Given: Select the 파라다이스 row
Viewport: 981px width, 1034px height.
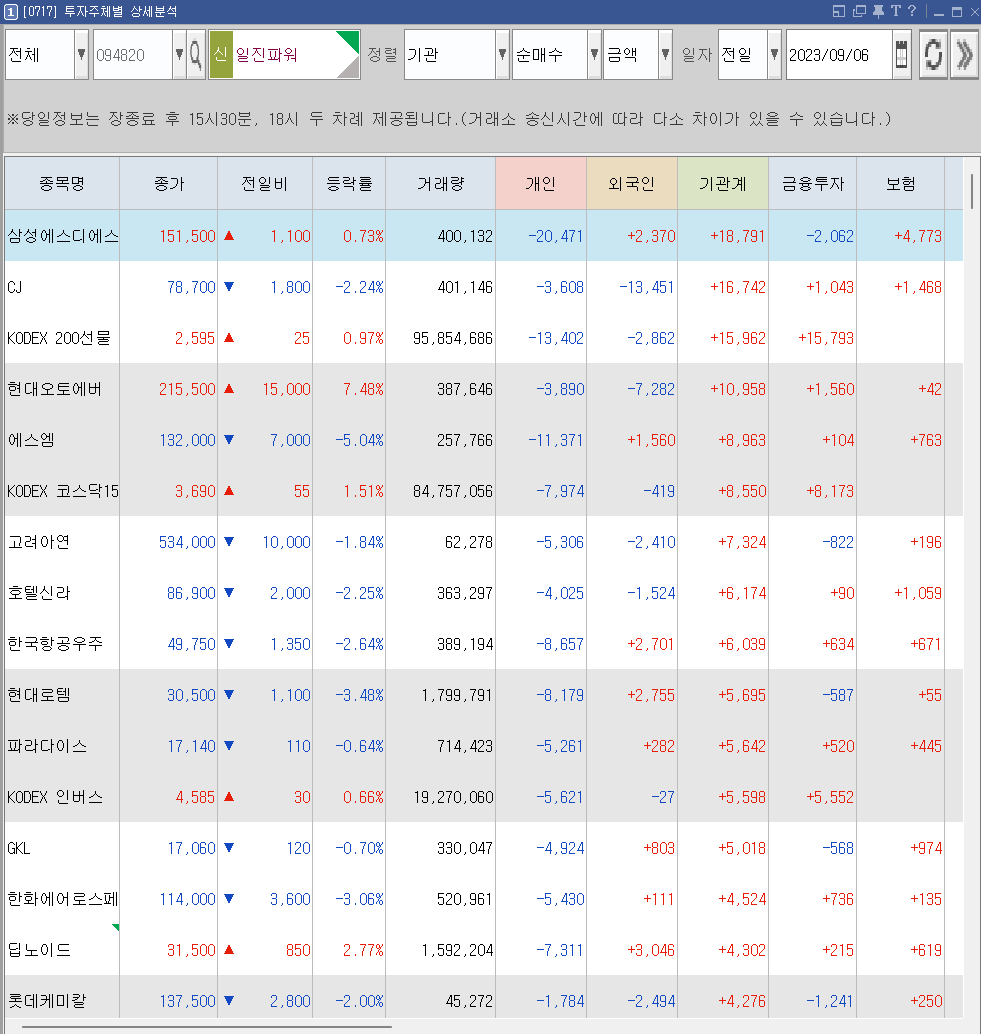Looking at the screenshot, I should point(484,746).
